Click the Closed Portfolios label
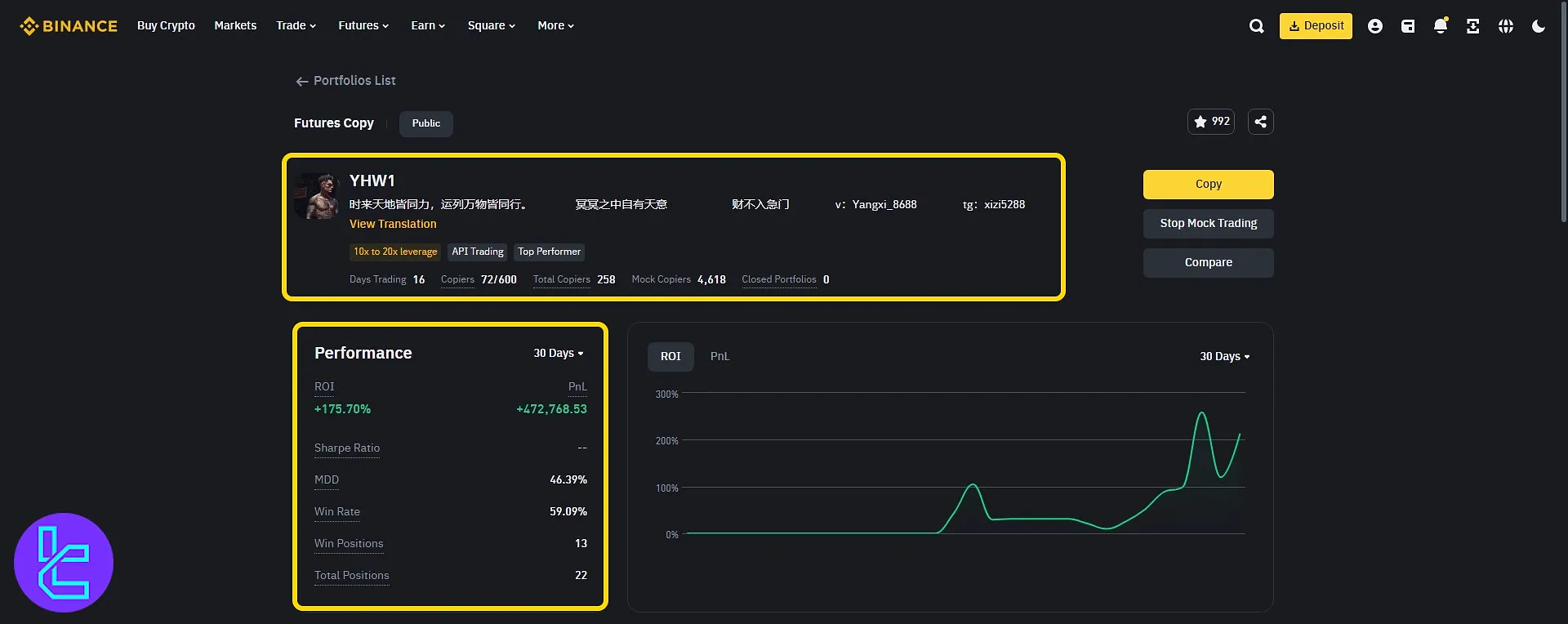Screen dimensions: 1568x624 (779, 280)
